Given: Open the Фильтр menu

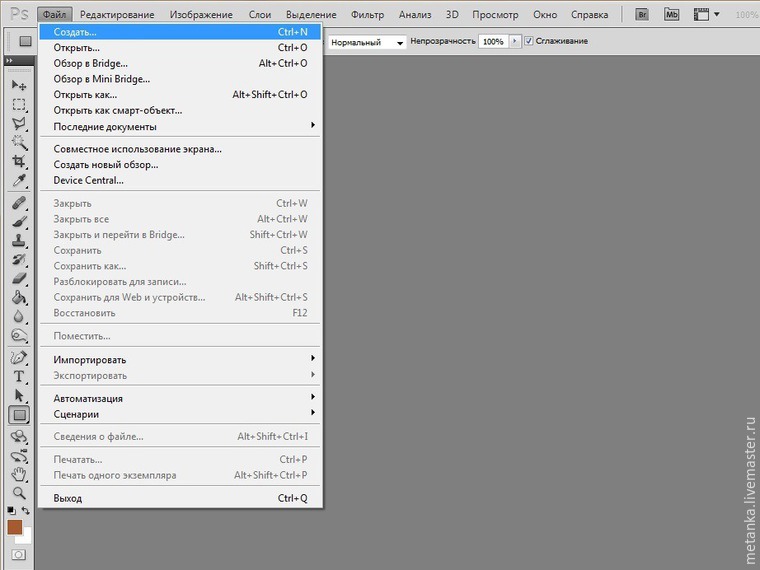Looking at the screenshot, I should click(x=368, y=15).
